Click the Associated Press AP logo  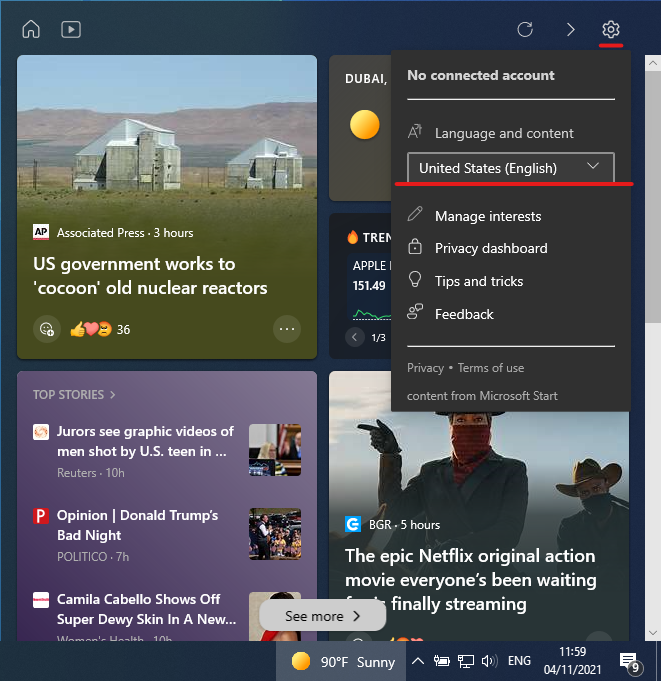(41, 232)
